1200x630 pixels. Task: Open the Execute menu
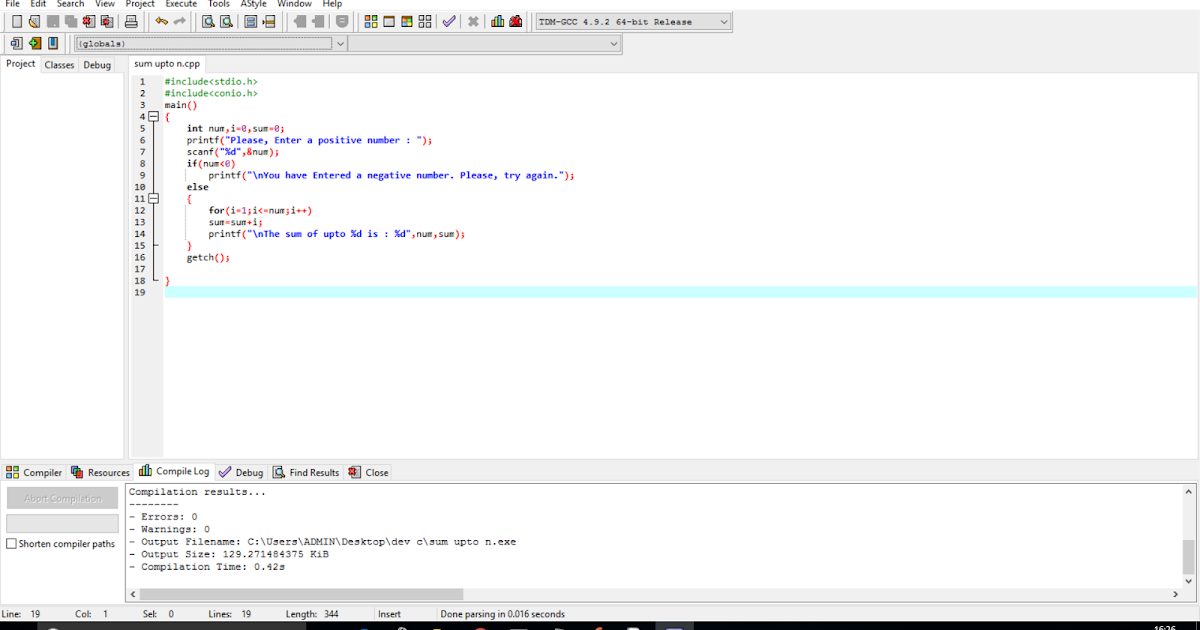182,4
